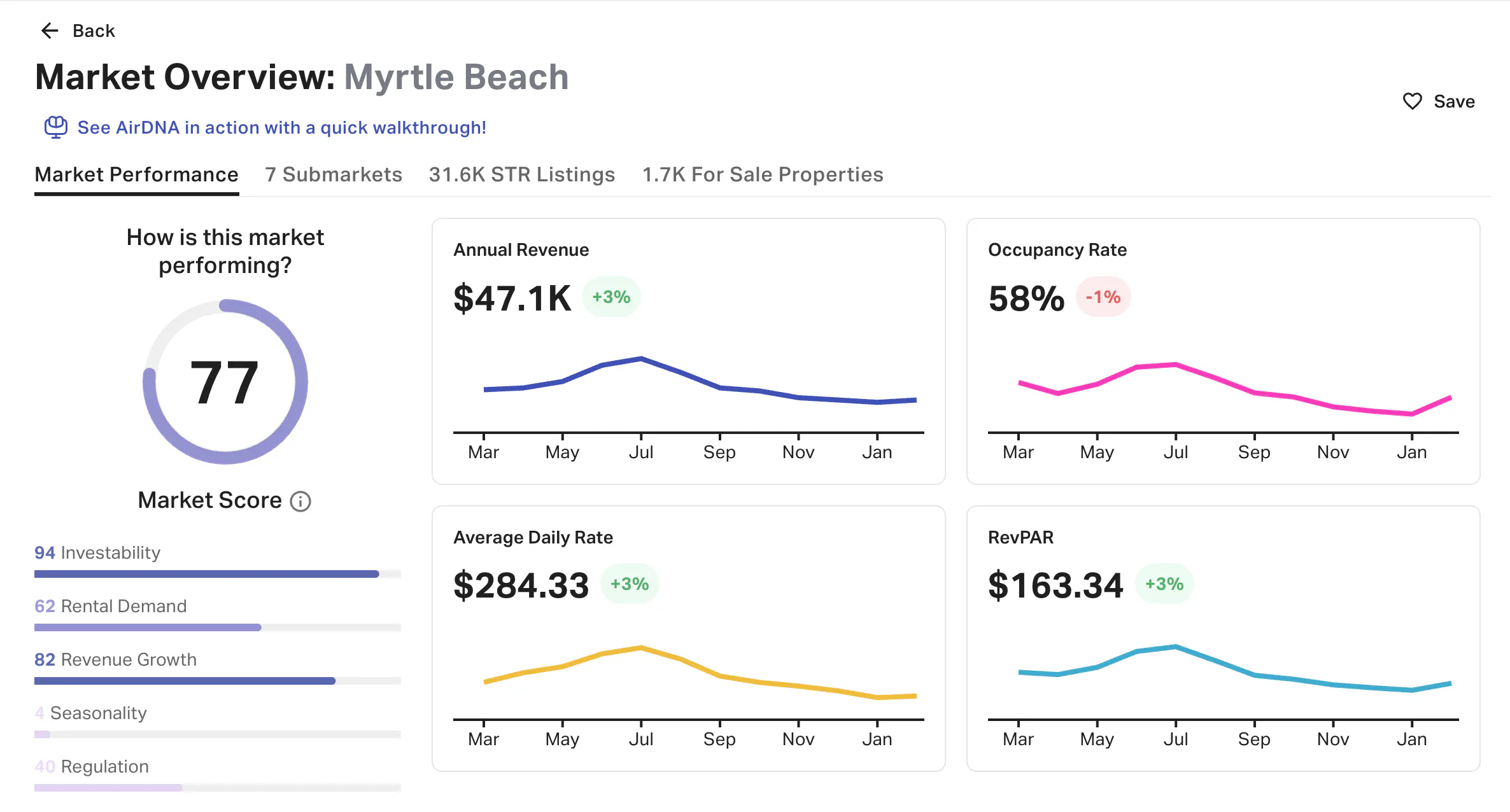Click the 4 Seasonality label
Screen dimensions: 1510x812
coord(90,713)
